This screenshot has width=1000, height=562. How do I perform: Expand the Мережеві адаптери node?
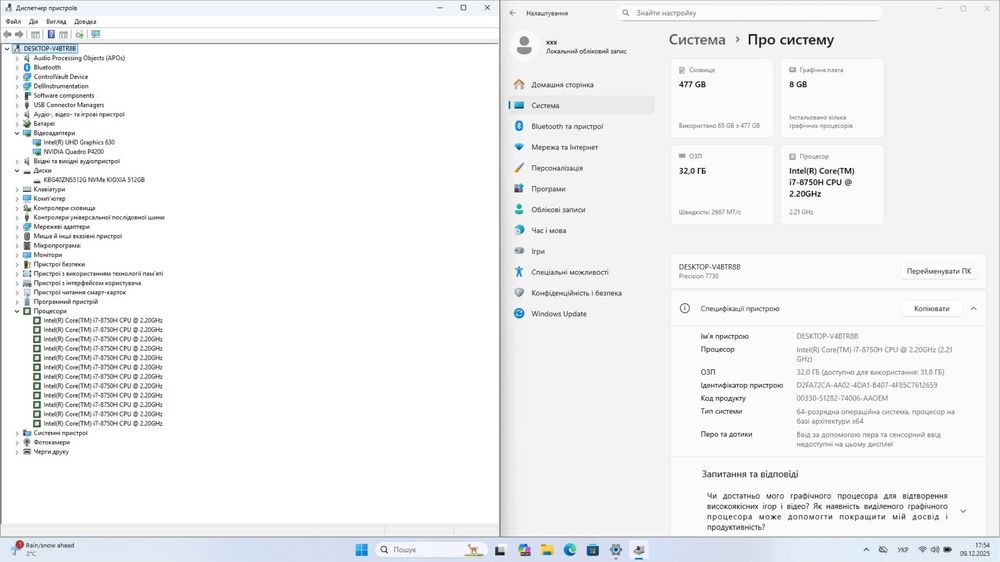pos(17,226)
